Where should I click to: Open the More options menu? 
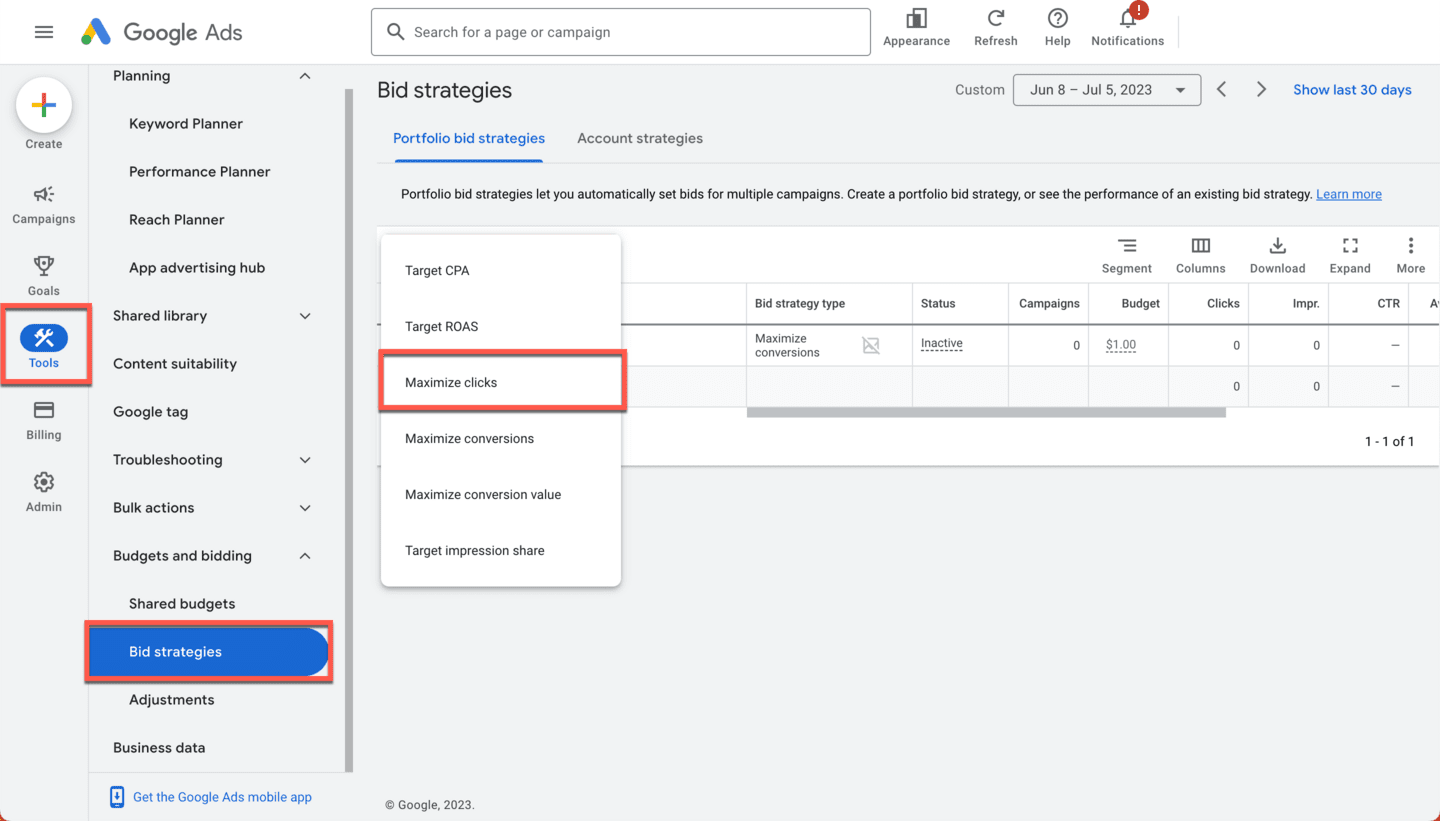(1411, 246)
